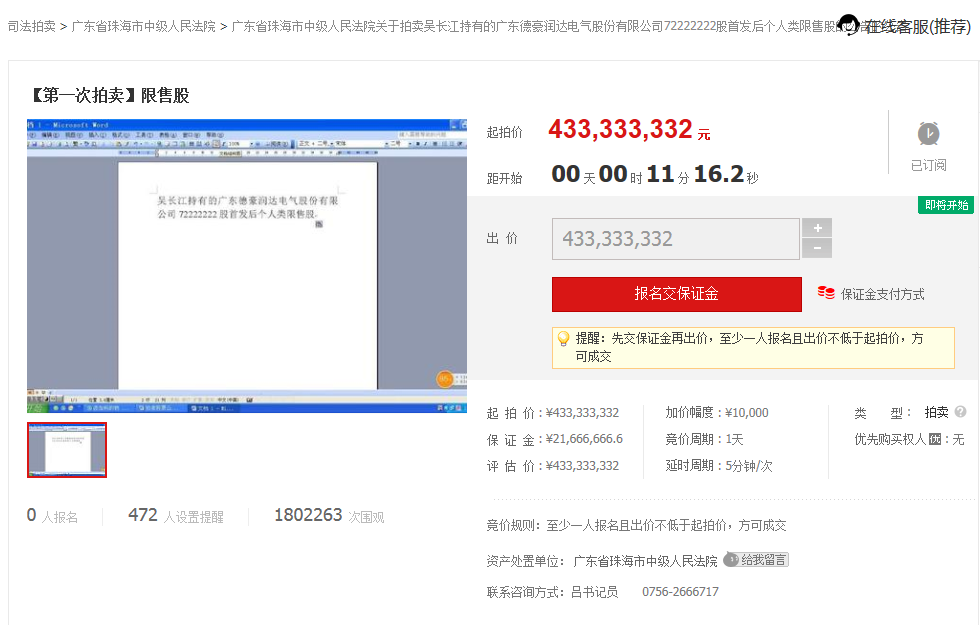980x625 pixels.
Task: Open the 保证金支付方式 link
Action: coord(882,294)
